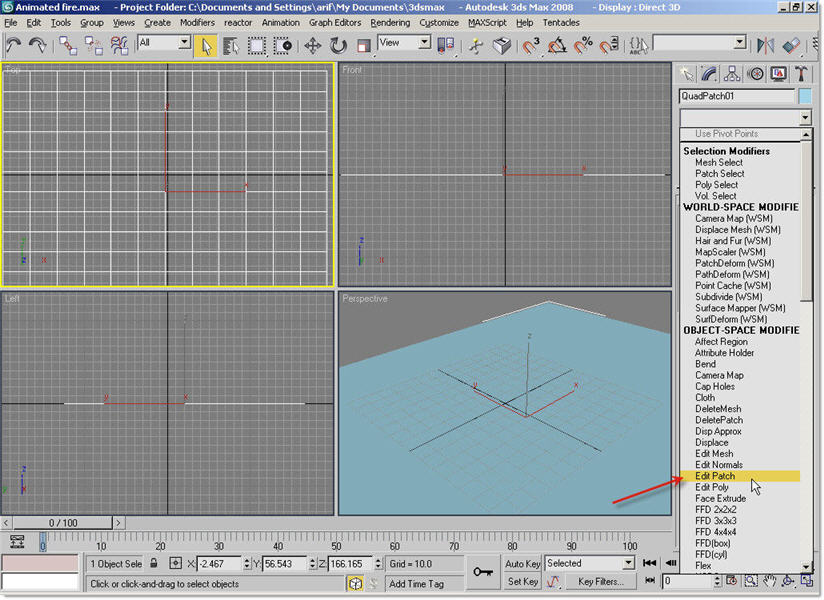Switch to the Display panel tab
The width and height of the screenshot is (824, 600).
click(779, 73)
